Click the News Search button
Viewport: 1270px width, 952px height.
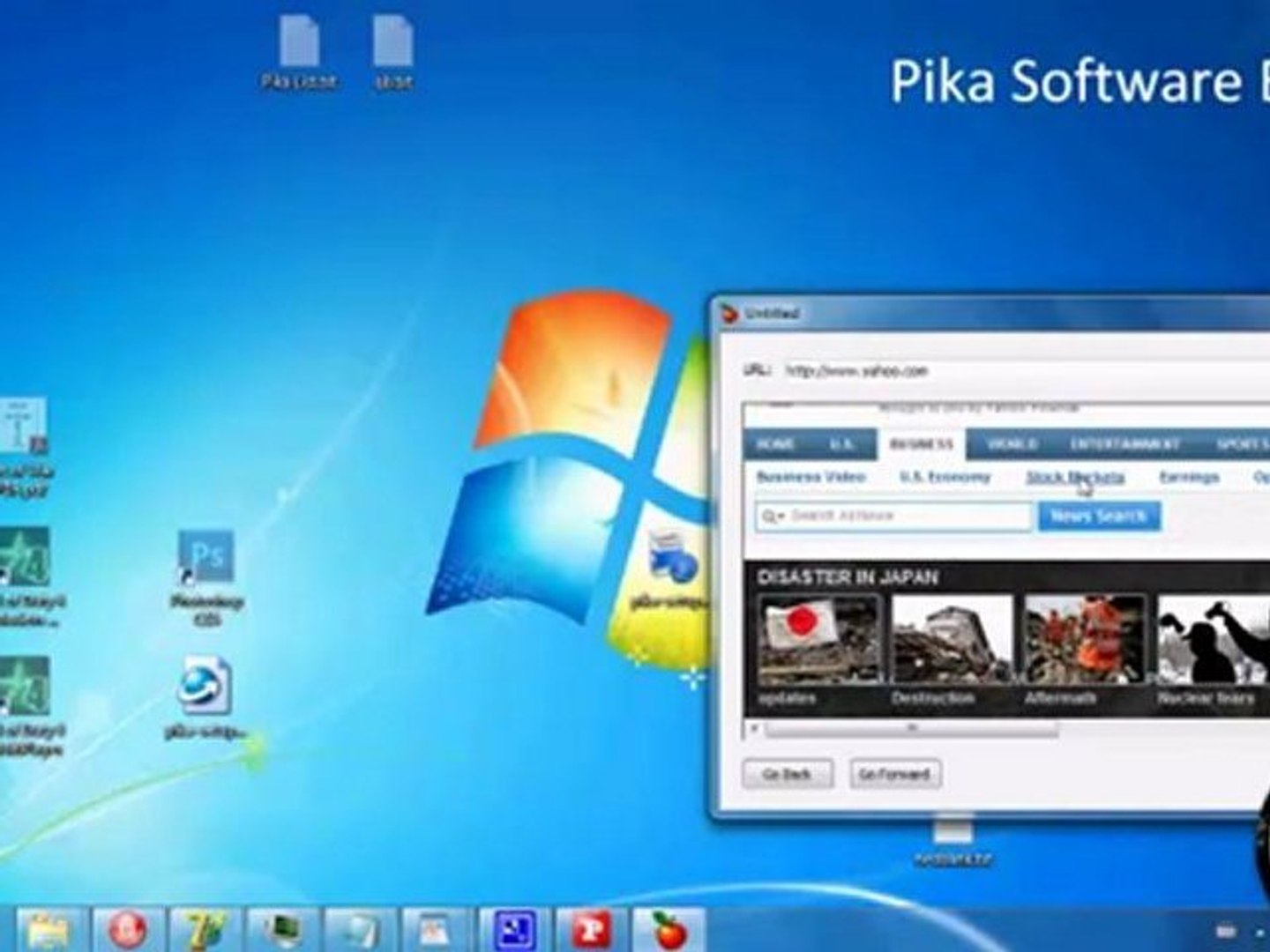point(1099,516)
